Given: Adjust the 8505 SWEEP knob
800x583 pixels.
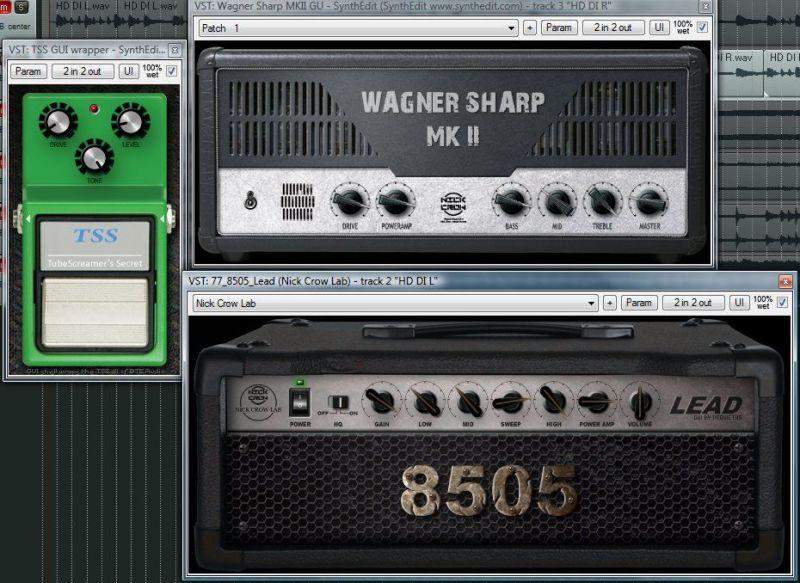Looking at the screenshot, I should pos(511,402).
